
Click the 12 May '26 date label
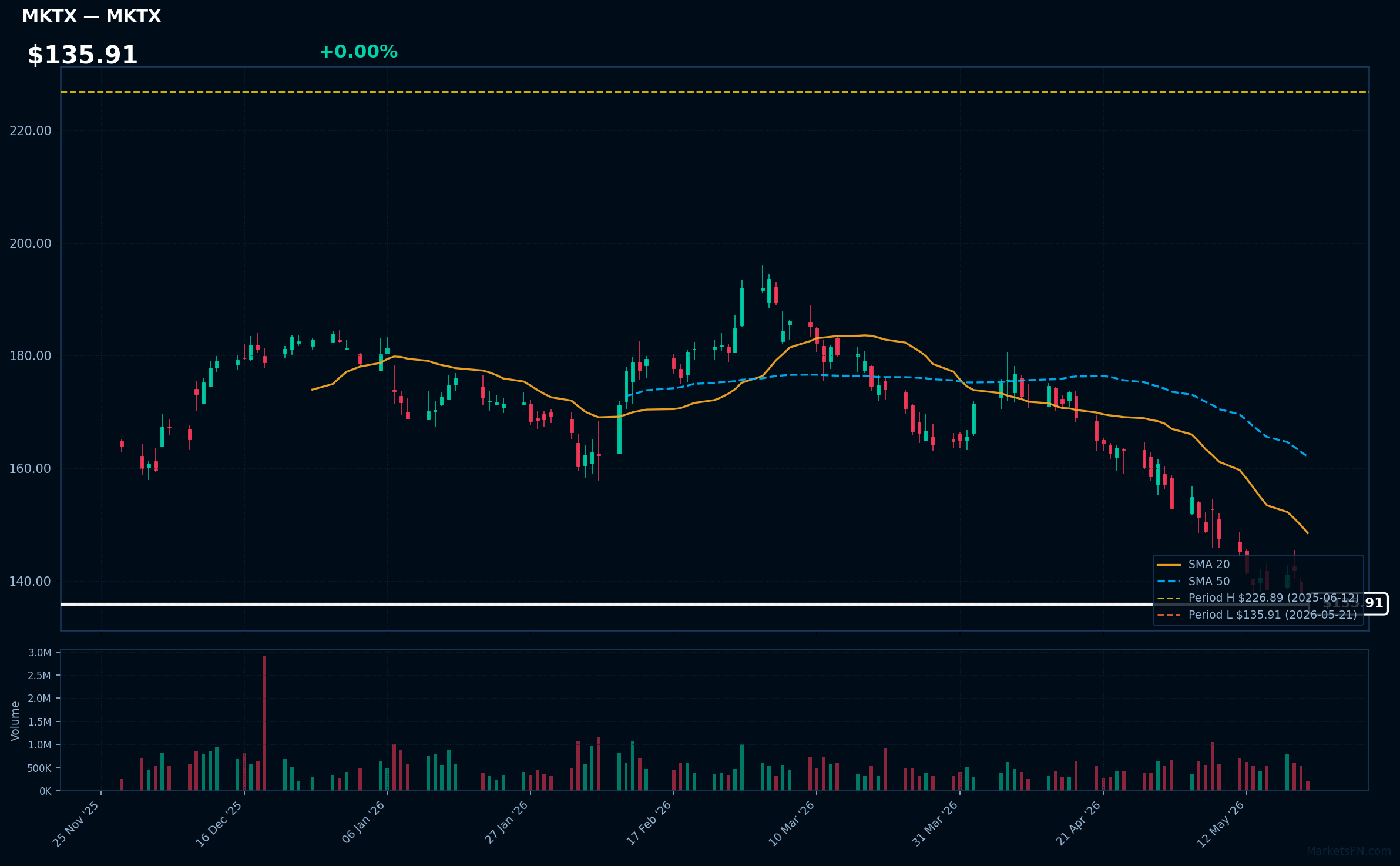point(1221,824)
